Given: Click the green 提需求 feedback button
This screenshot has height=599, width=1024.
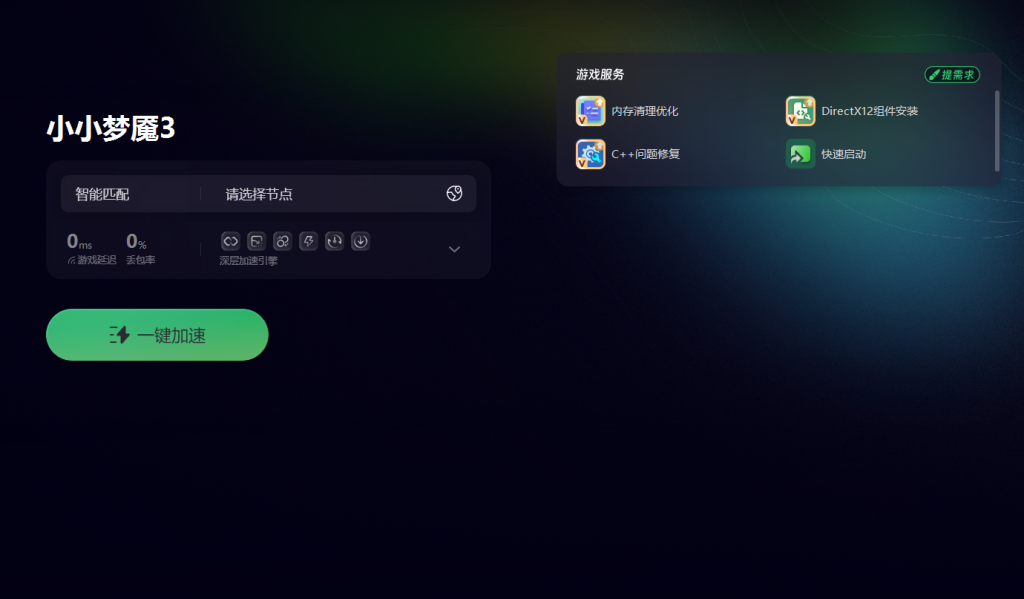Looking at the screenshot, I should coord(952,75).
